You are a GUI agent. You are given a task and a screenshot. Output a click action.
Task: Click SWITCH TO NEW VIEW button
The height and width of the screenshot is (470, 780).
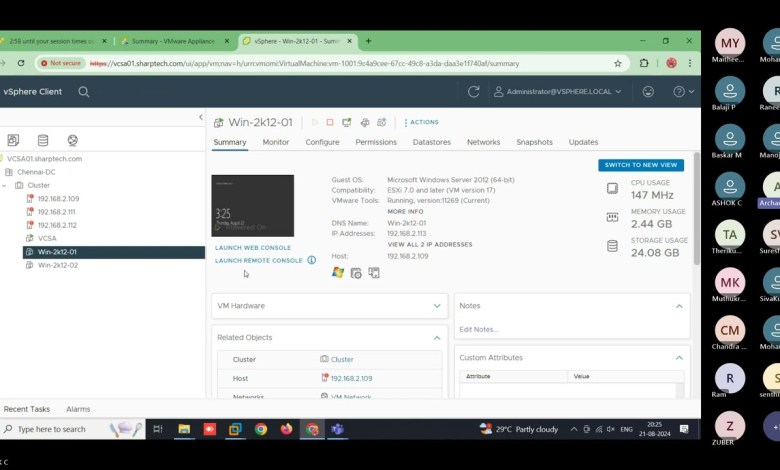click(641, 165)
